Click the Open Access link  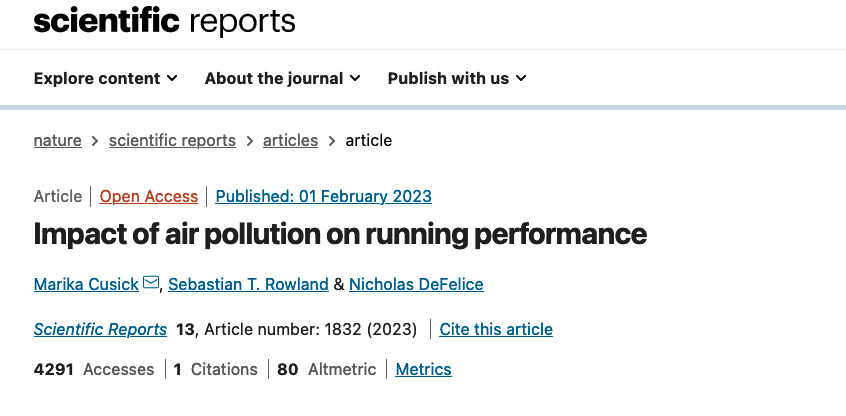pos(148,196)
